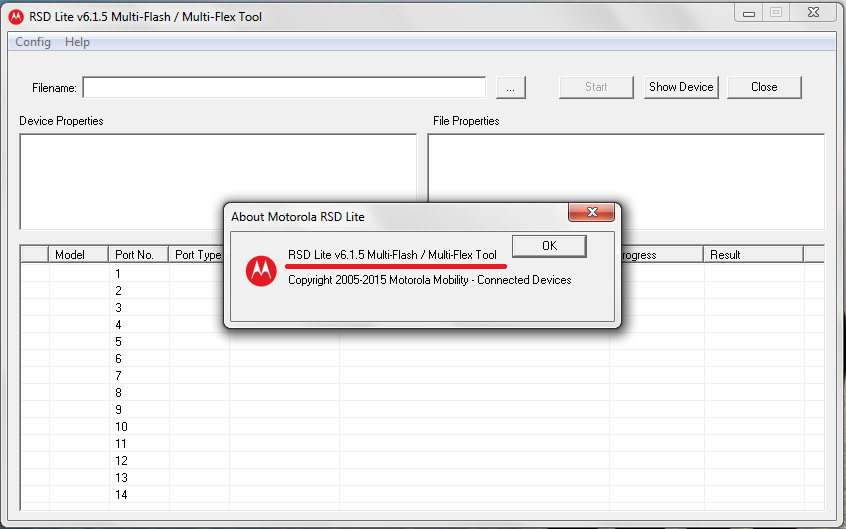Click the disabled Start button
The width and height of the screenshot is (846, 529).
[x=596, y=87]
